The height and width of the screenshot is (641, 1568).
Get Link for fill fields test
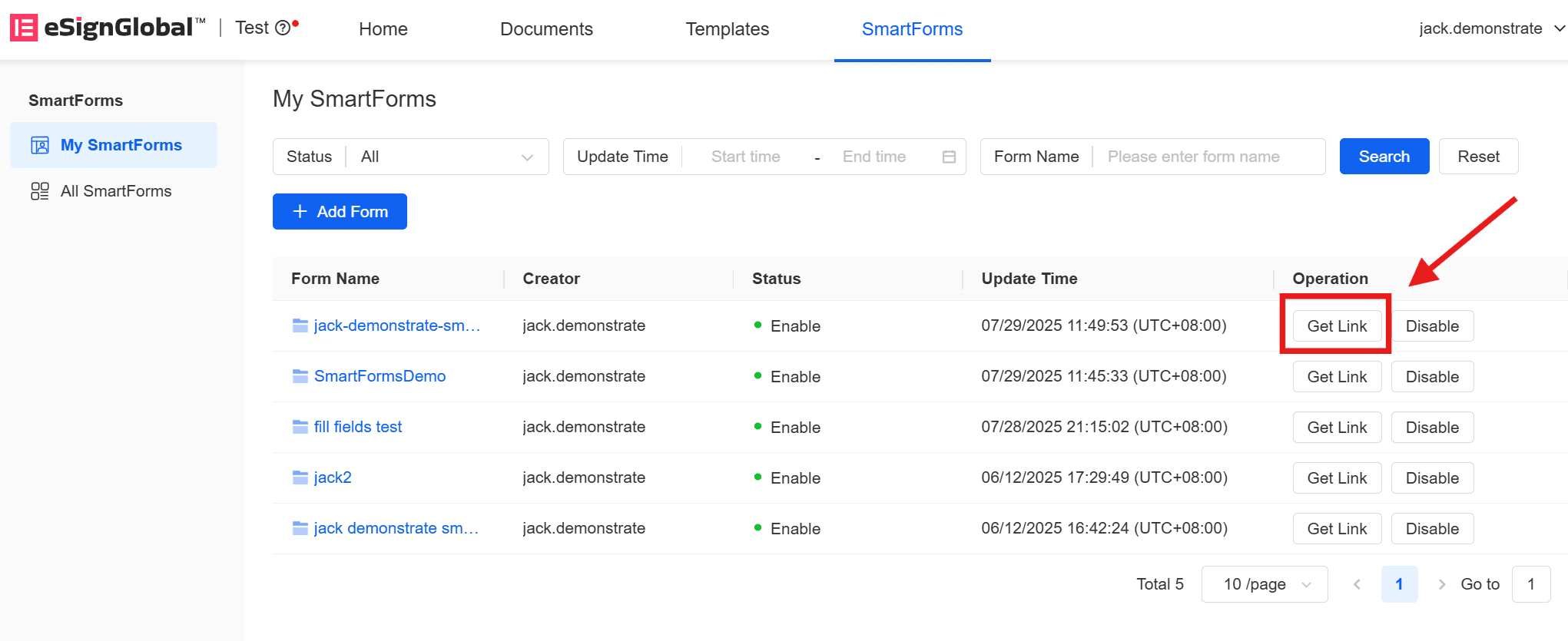tap(1337, 428)
